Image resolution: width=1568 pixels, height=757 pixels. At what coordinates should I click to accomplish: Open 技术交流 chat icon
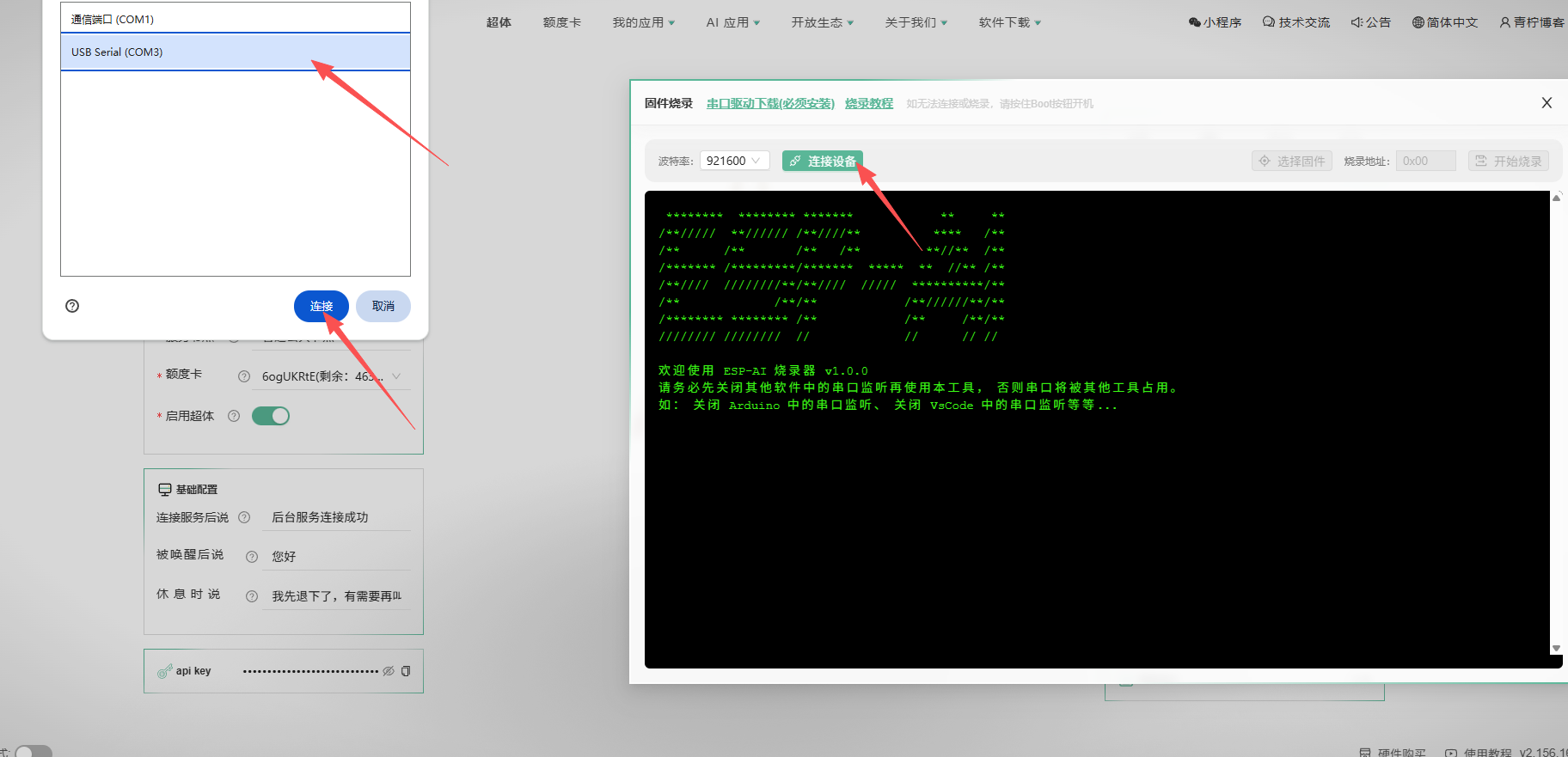[1268, 22]
